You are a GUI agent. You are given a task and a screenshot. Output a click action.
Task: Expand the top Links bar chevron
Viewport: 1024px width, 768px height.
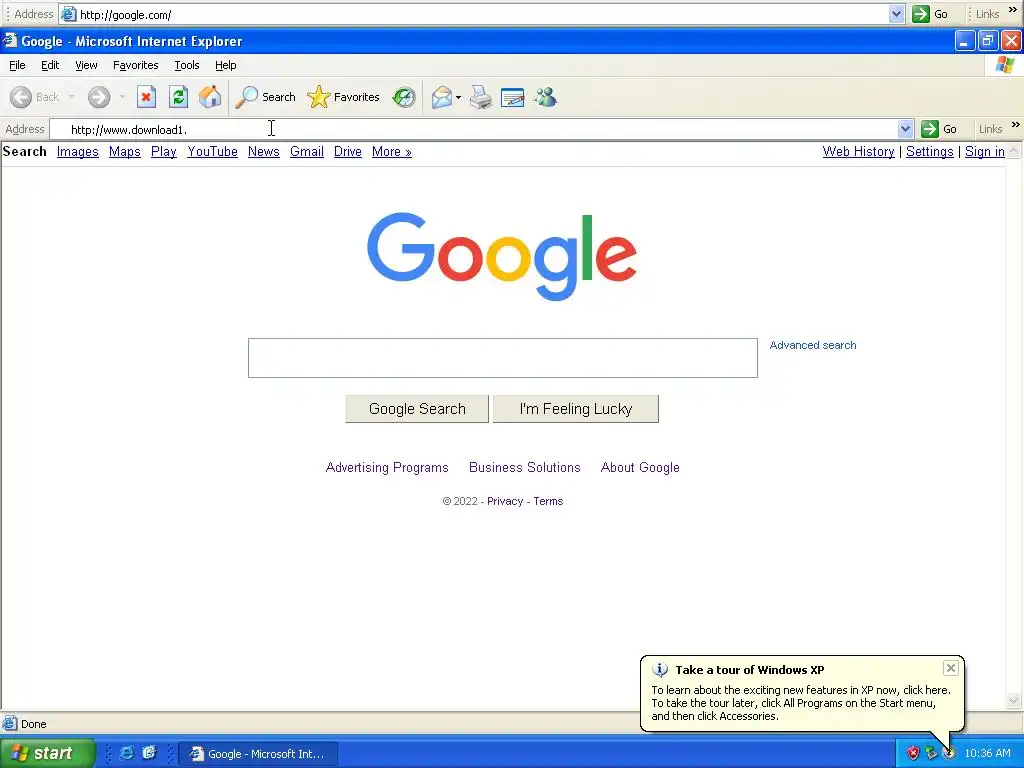click(x=1013, y=10)
